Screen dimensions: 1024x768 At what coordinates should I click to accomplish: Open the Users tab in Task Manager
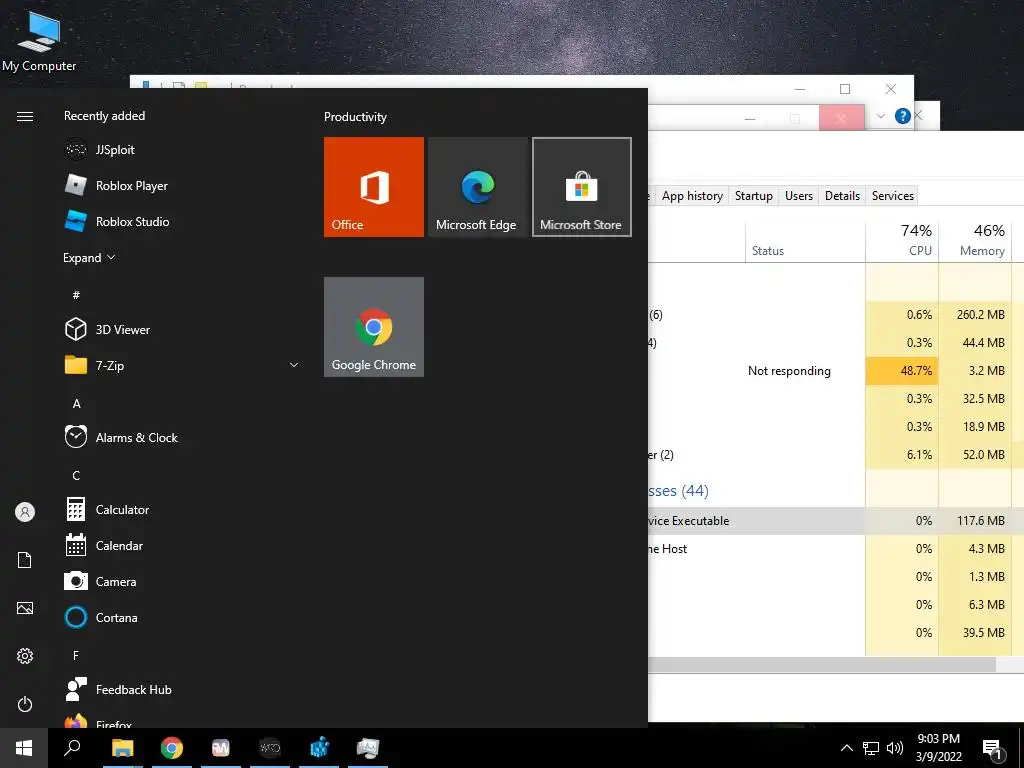click(799, 196)
